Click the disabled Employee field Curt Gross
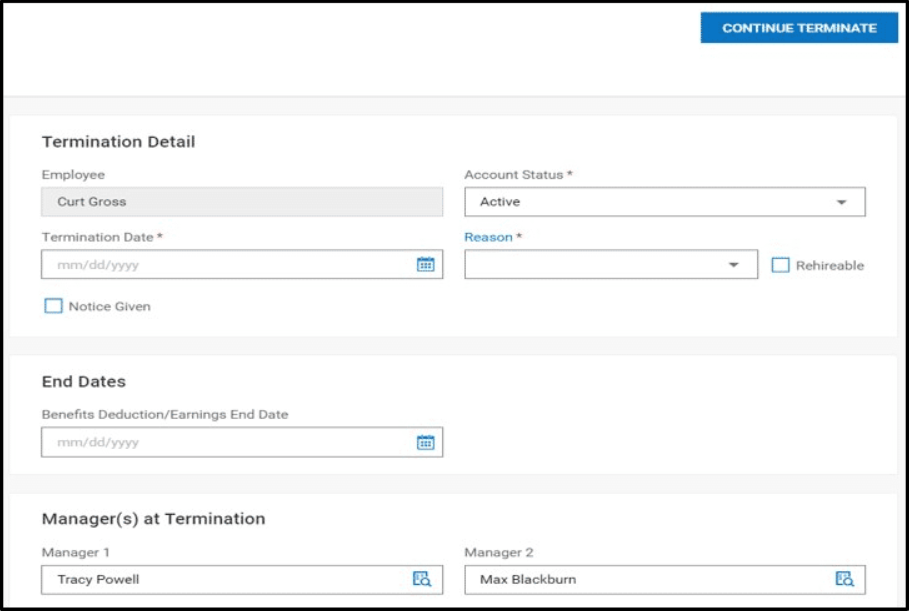 point(242,202)
